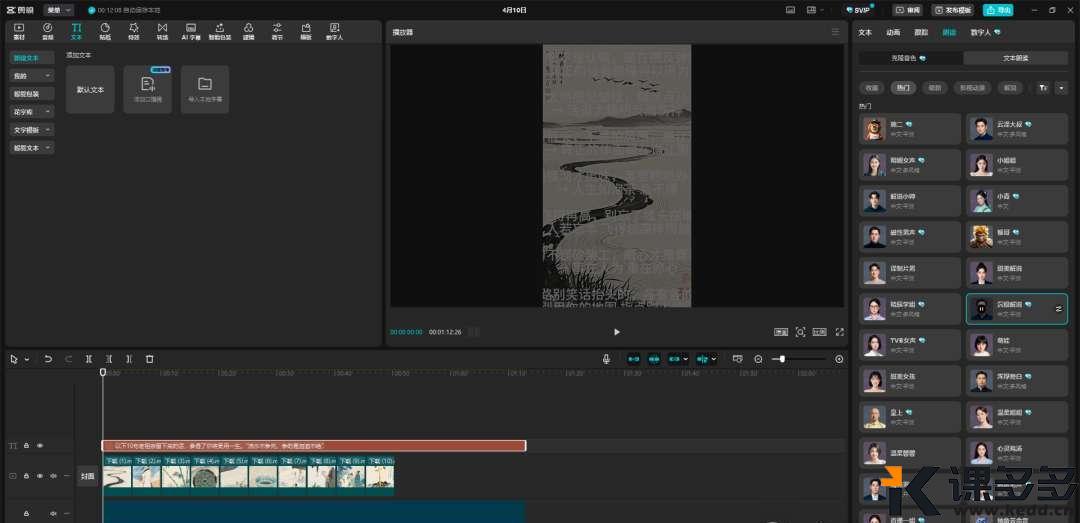Viewport: 1080px width, 523px height.
Task: Click the trim-left (delete left) tool
Action: [109, 359]
